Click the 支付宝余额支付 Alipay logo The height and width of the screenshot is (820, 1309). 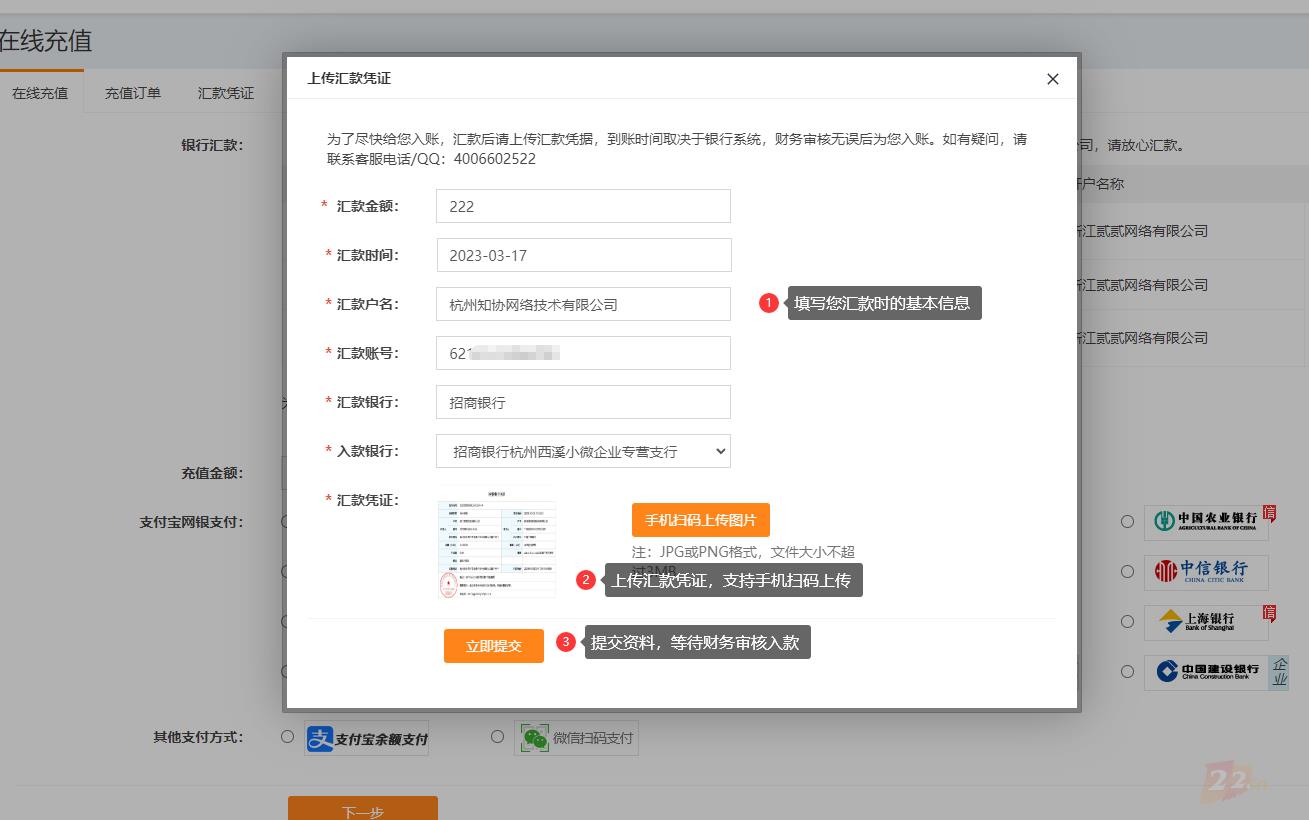click(x=366, y=739)
